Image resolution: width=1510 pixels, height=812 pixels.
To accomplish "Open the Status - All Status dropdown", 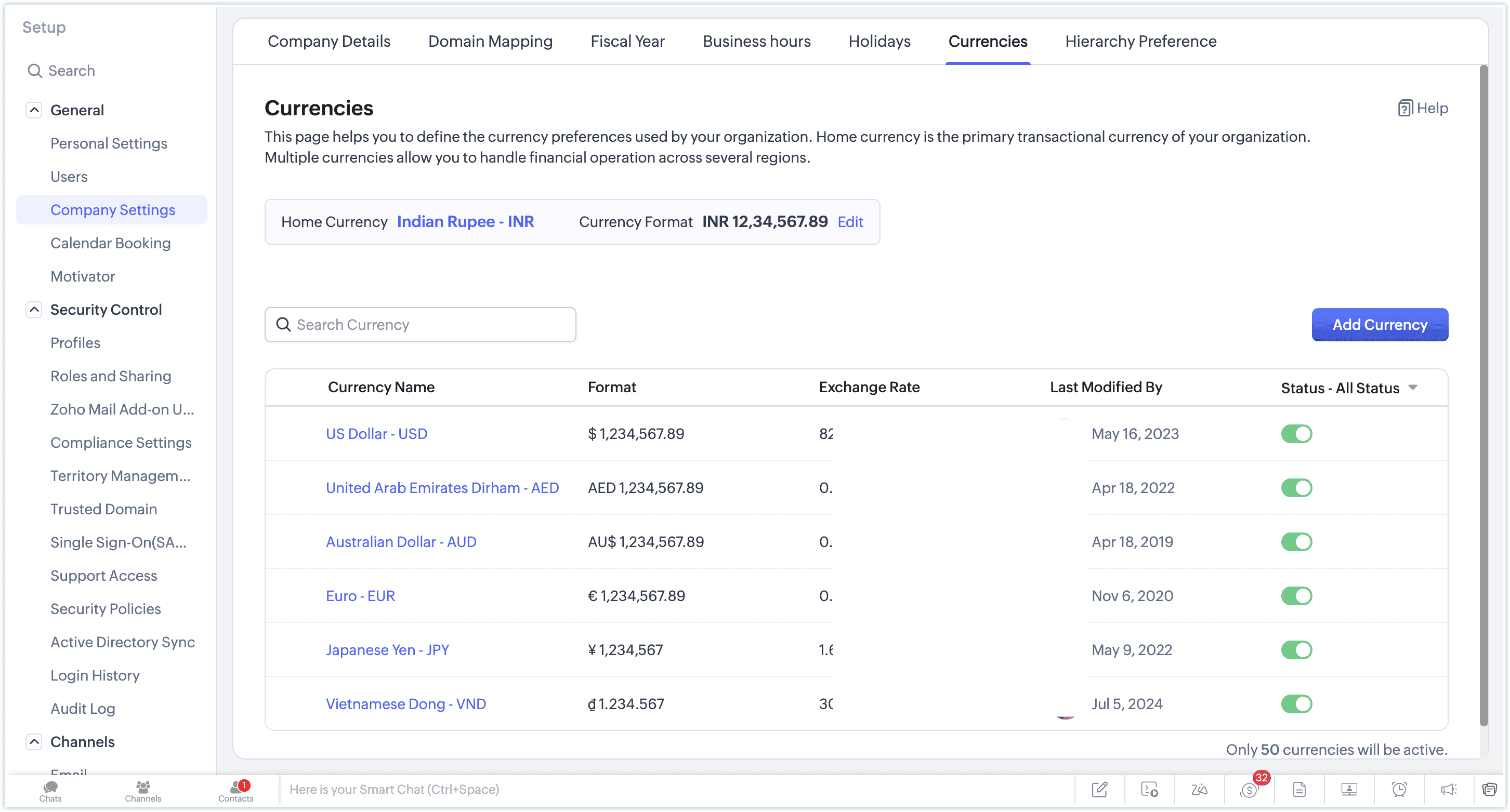I will pos(1349,388).
